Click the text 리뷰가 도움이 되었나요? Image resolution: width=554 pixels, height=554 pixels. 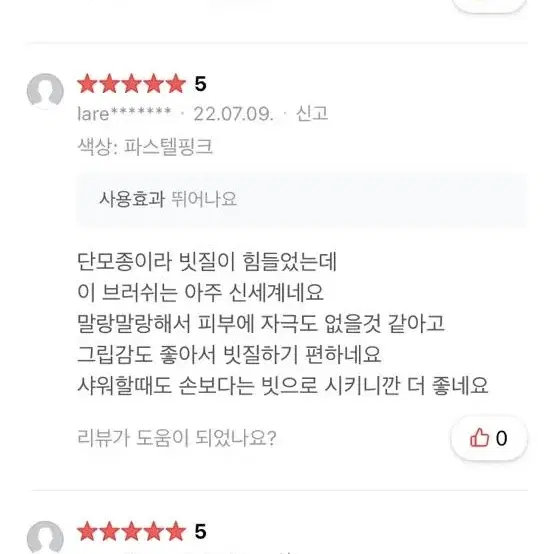[x=177, y=438]
